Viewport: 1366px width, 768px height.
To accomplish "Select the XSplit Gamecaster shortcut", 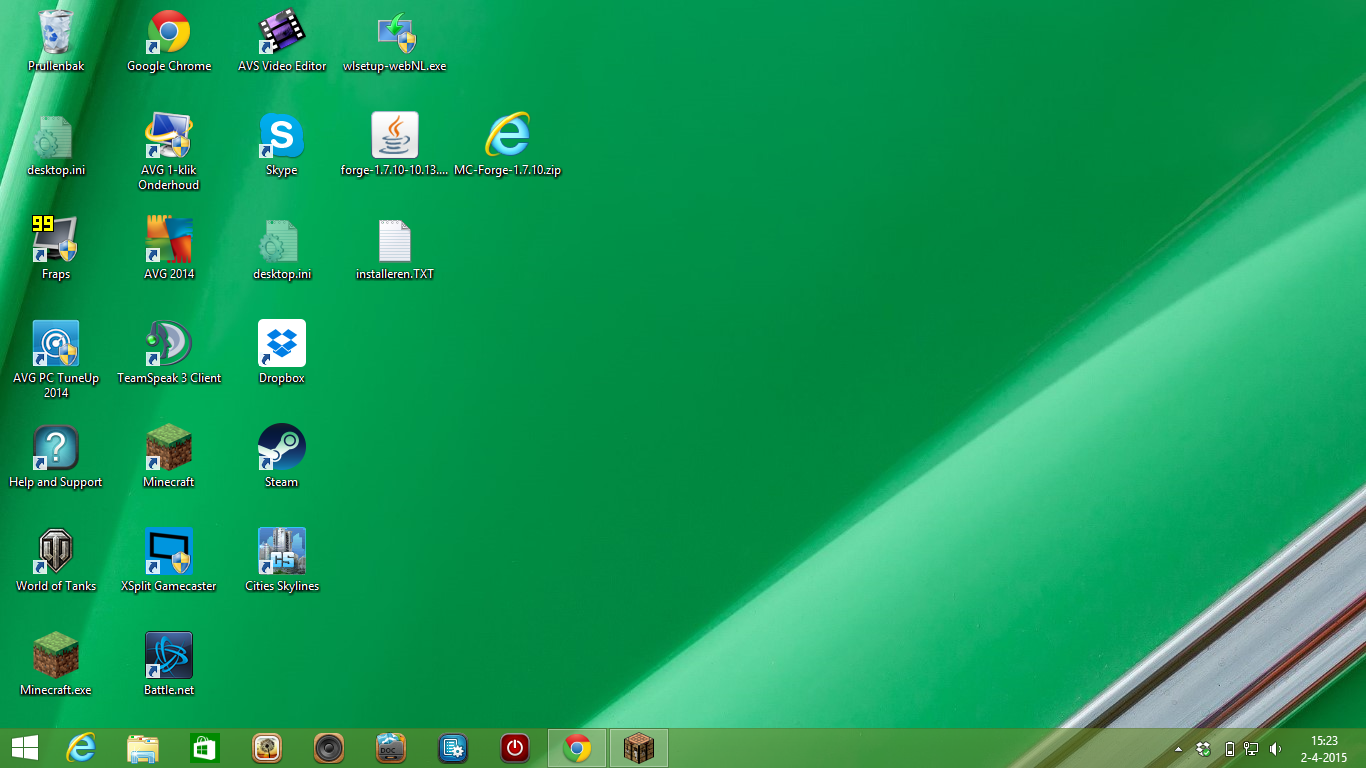I will (169, 561).
